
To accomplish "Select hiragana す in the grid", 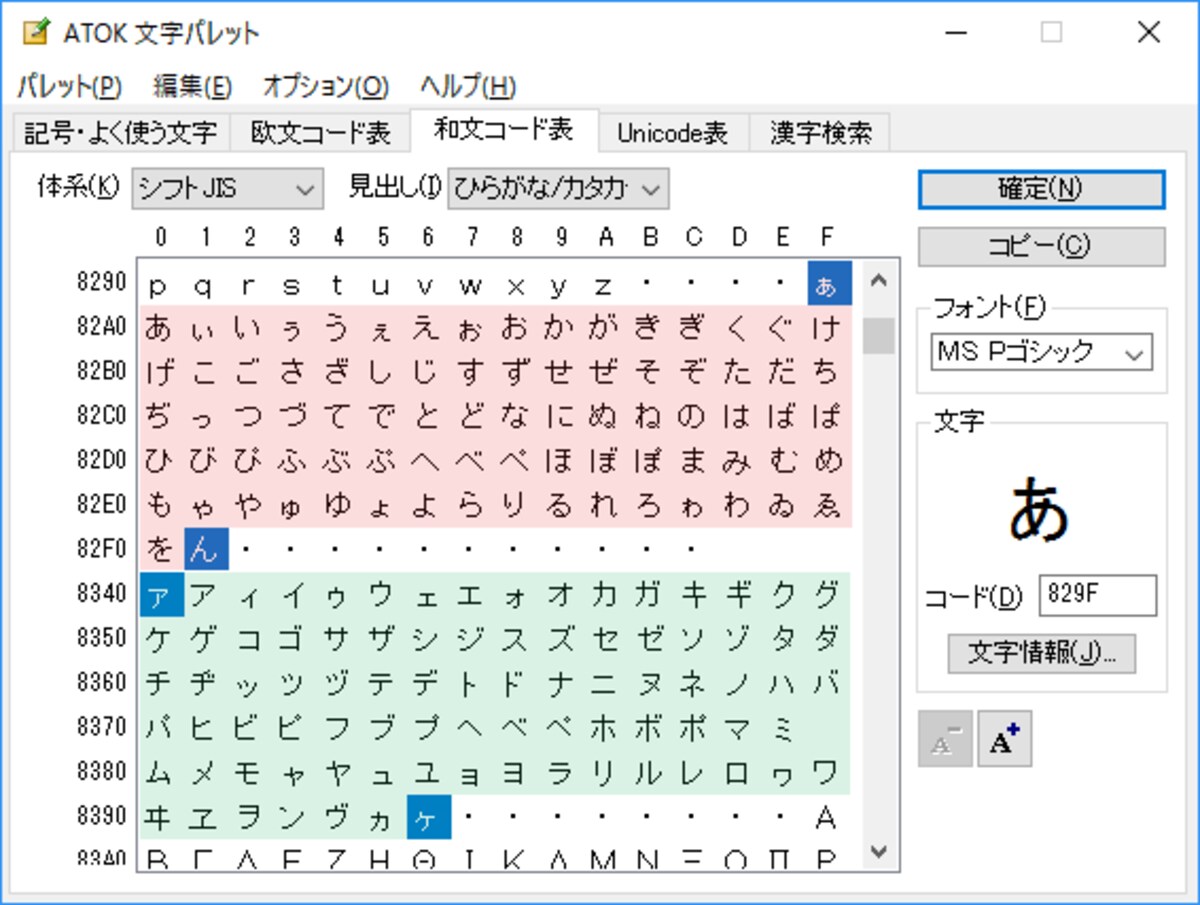I will coord(472,372).
